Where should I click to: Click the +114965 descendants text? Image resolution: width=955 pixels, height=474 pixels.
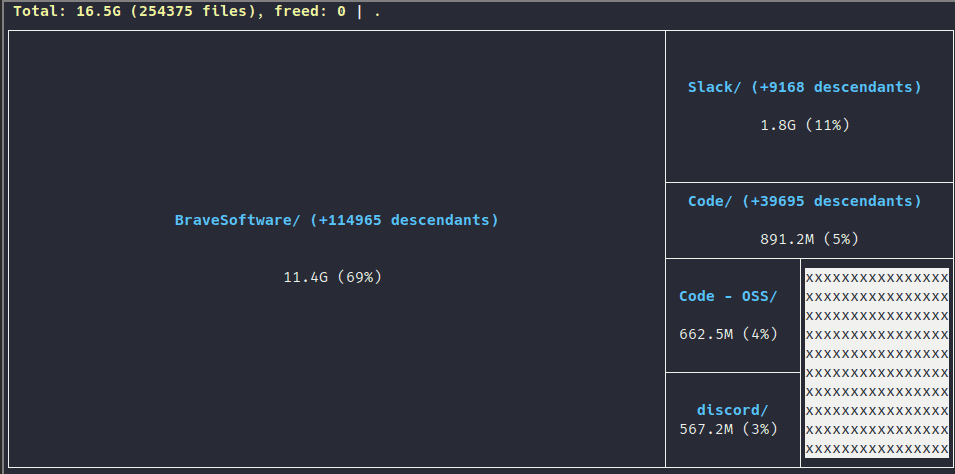tap(404, 220)
